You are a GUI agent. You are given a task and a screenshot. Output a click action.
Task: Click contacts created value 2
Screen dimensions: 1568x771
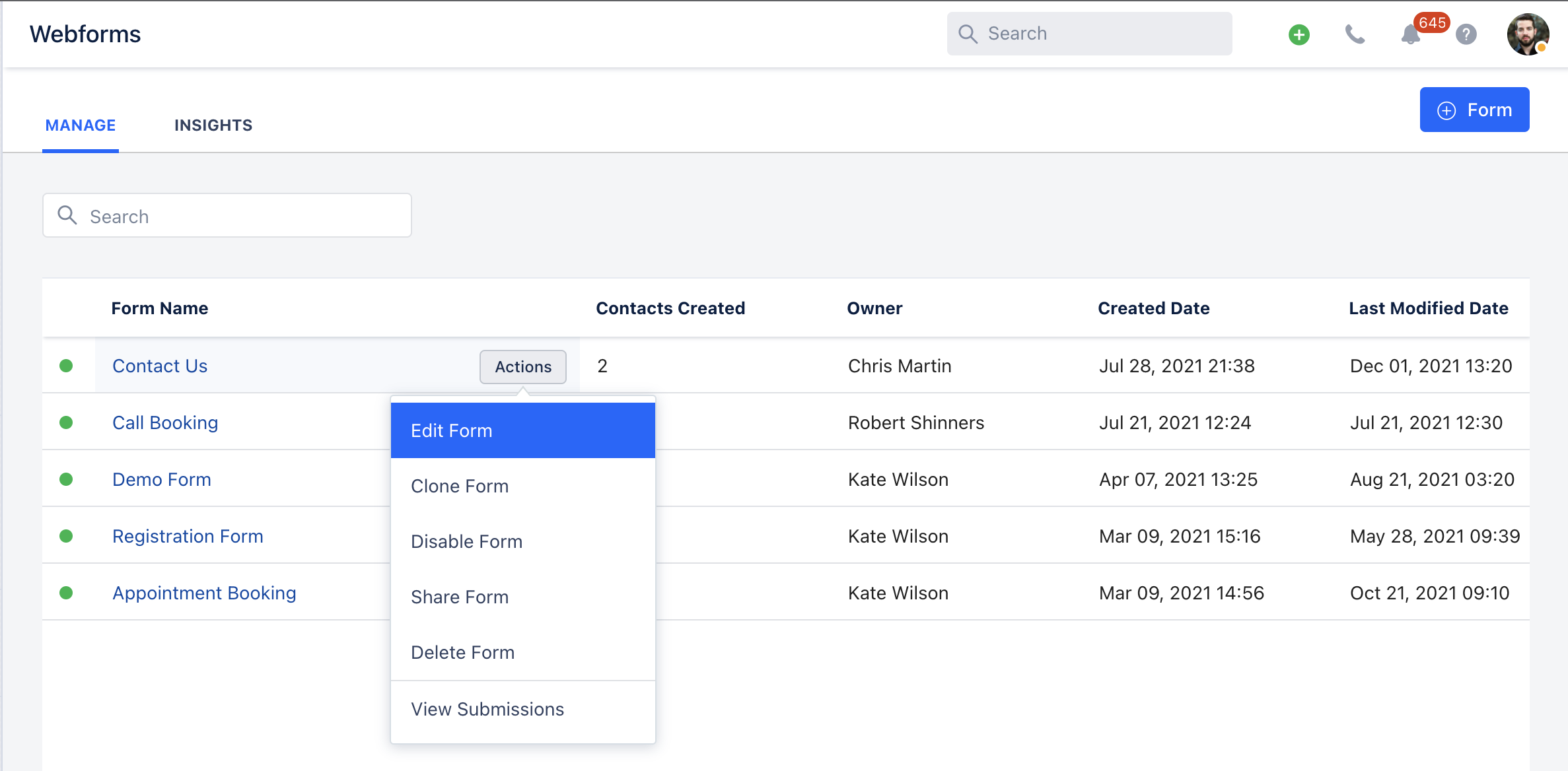(x=602, y=366)
